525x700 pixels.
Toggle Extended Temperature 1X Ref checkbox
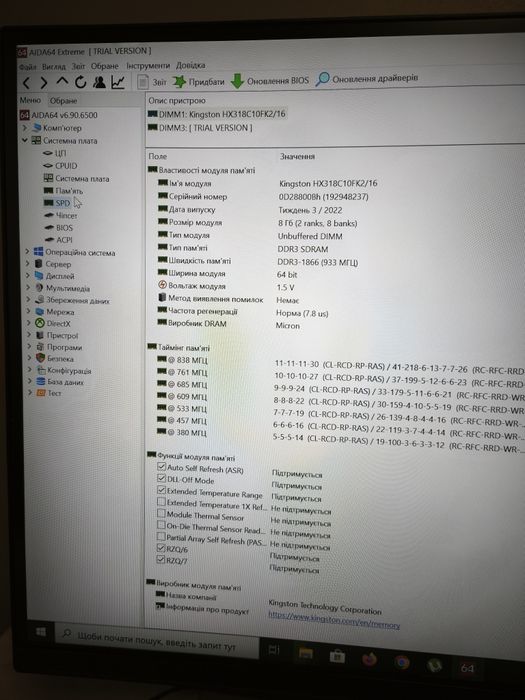[x=161, y=502]
